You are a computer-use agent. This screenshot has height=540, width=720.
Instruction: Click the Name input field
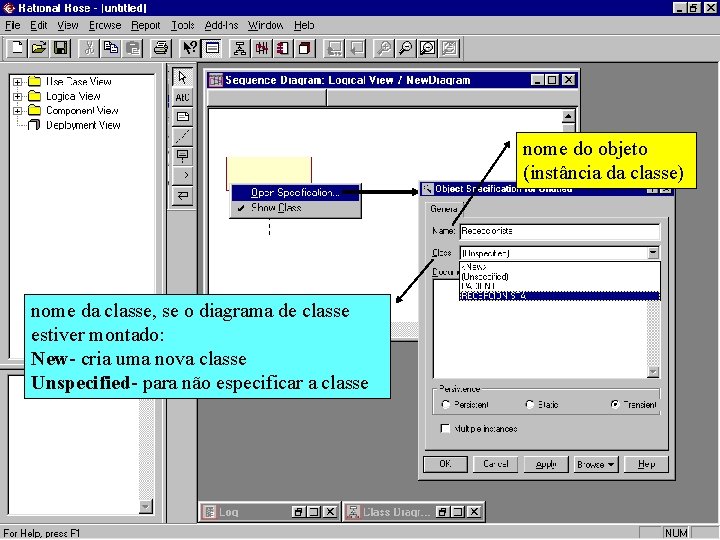560,231
